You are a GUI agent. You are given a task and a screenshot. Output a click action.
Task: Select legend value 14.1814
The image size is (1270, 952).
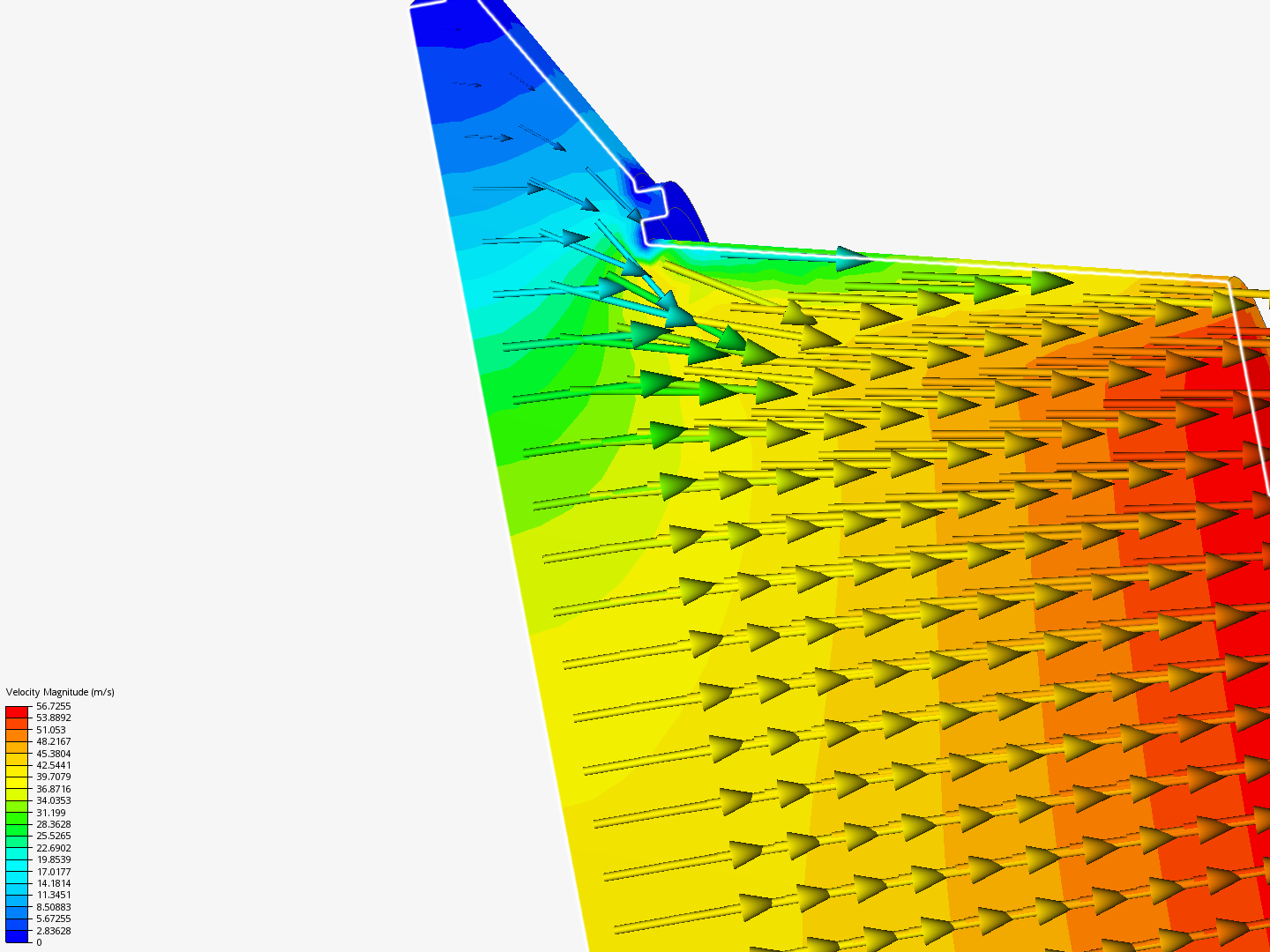click(x=53, y=883)
